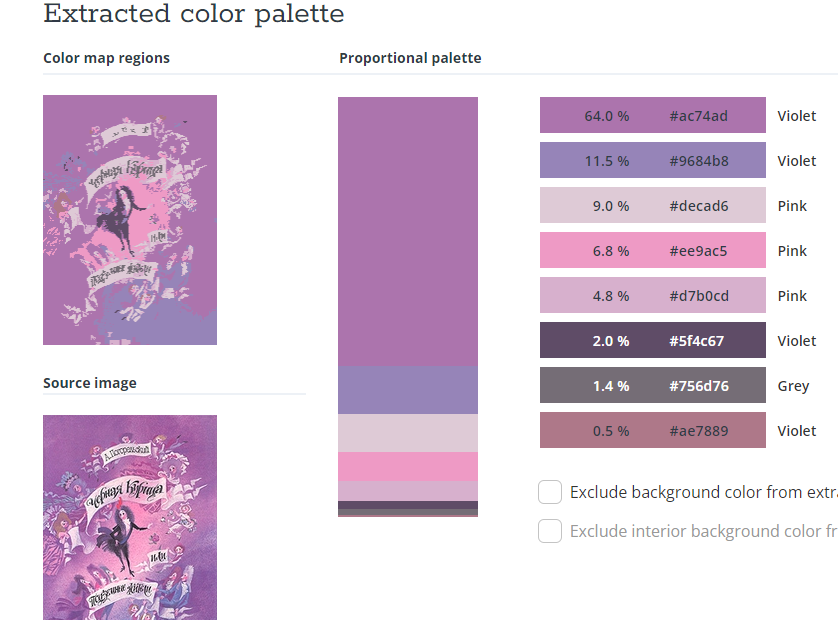
Task: Click the Source image heading
Action: [90, 383]
